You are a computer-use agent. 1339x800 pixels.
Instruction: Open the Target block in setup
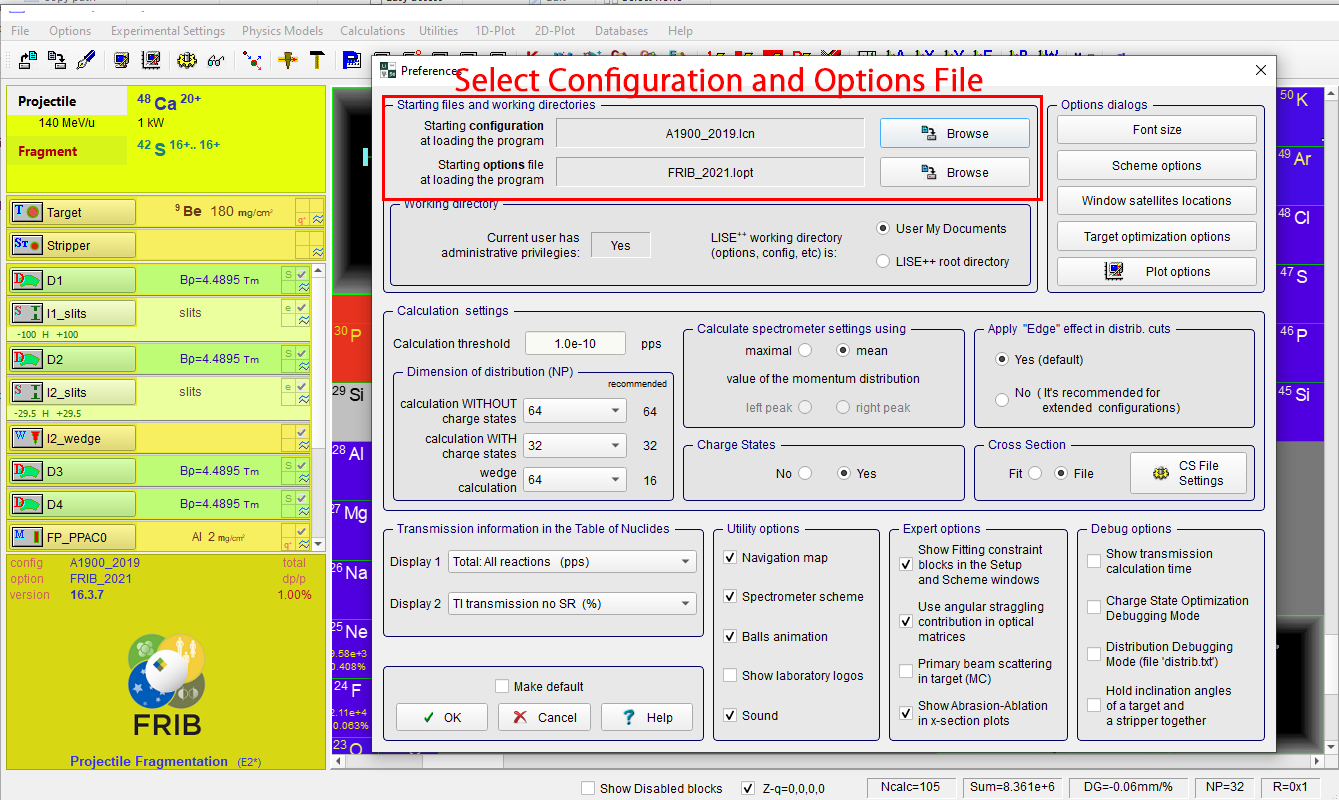click(73, 212)
